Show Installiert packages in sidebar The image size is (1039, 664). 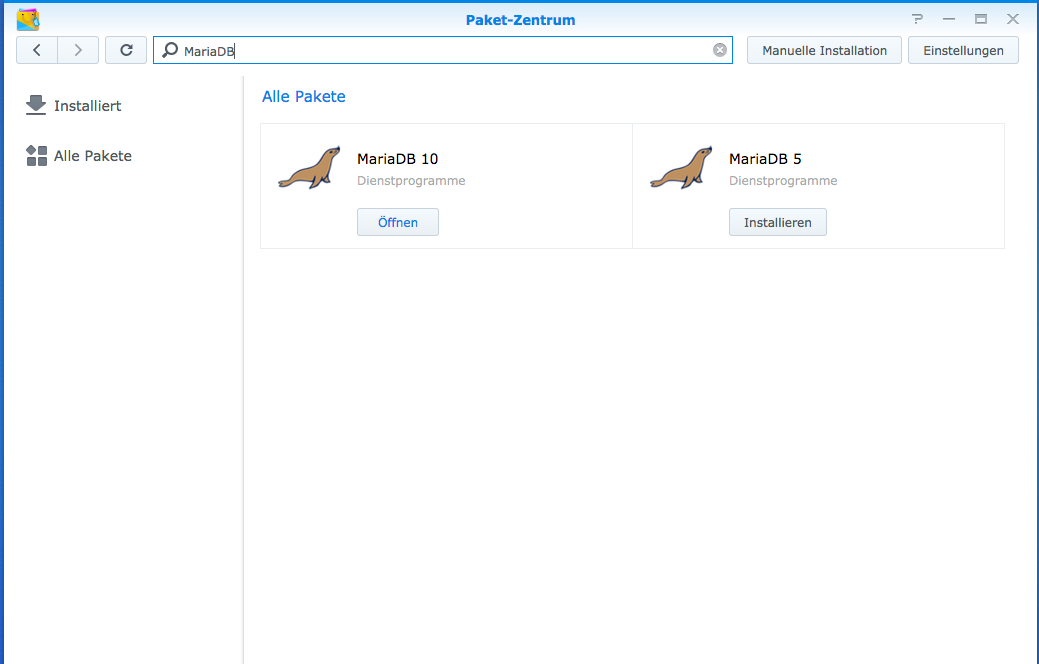[87, 106]
